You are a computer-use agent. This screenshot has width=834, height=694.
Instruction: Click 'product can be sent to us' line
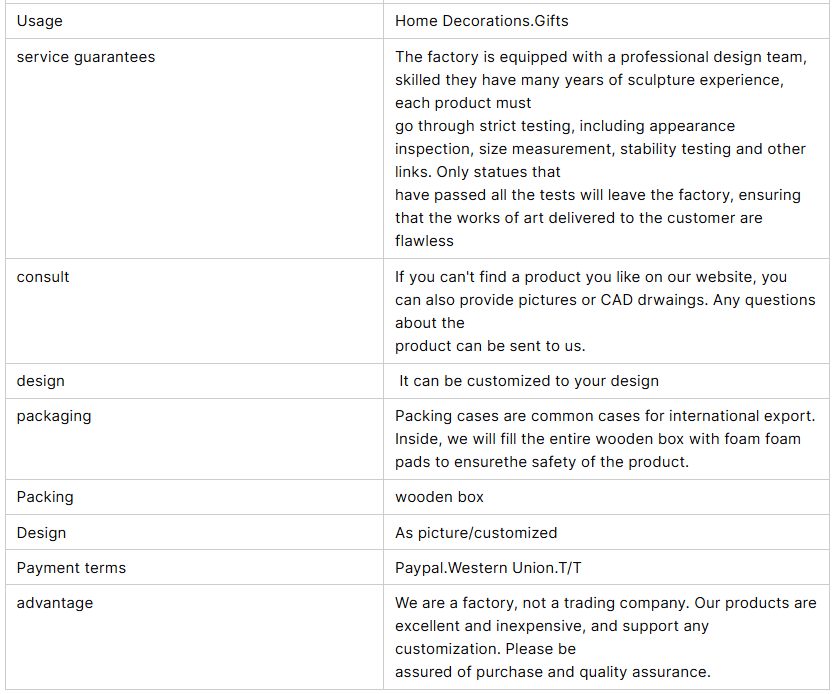click(489, 346)
